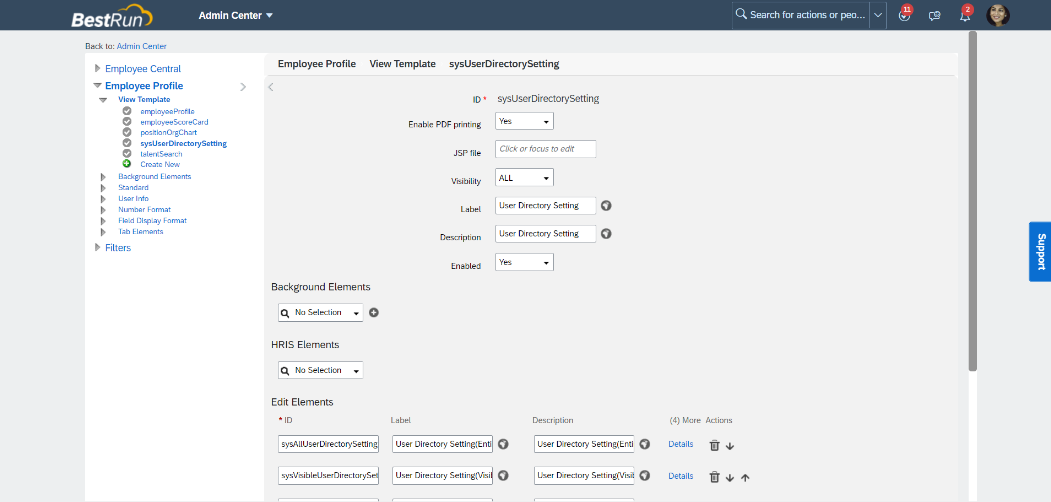Click Create New template
Image resolution: width=1051 pixels, height=502 pixels.
pos(160,164)
